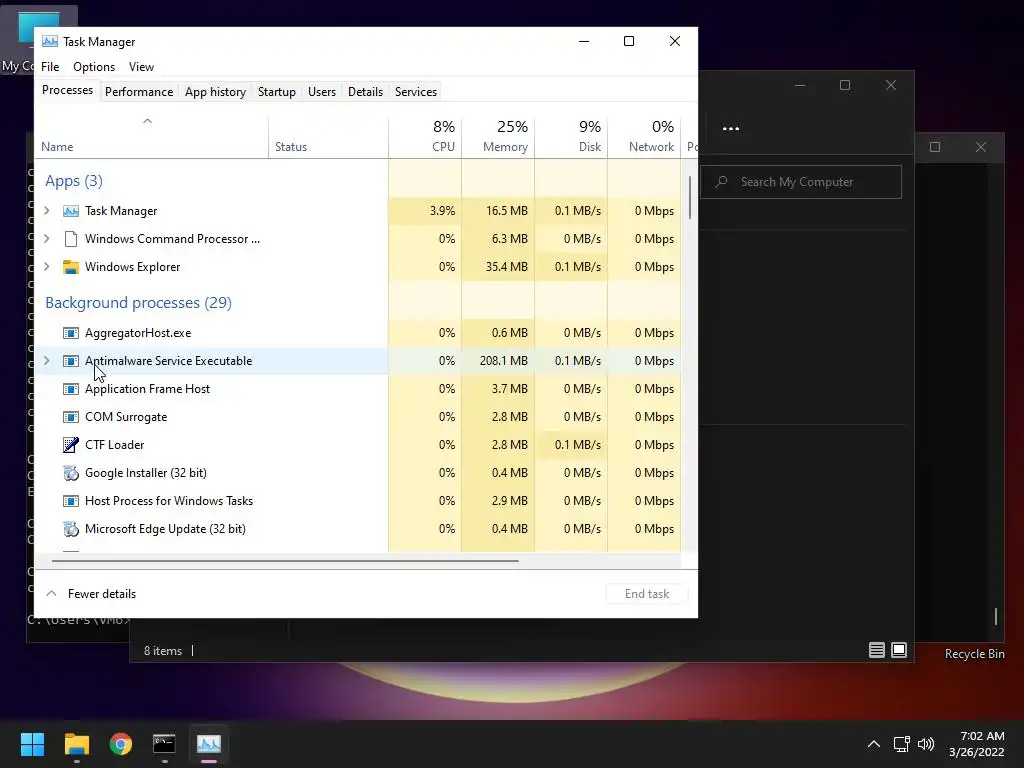1024x768 pixels.
Task: Click the Task Manager title bar icon
Action: pyautogui.click(x=50, y=42)
